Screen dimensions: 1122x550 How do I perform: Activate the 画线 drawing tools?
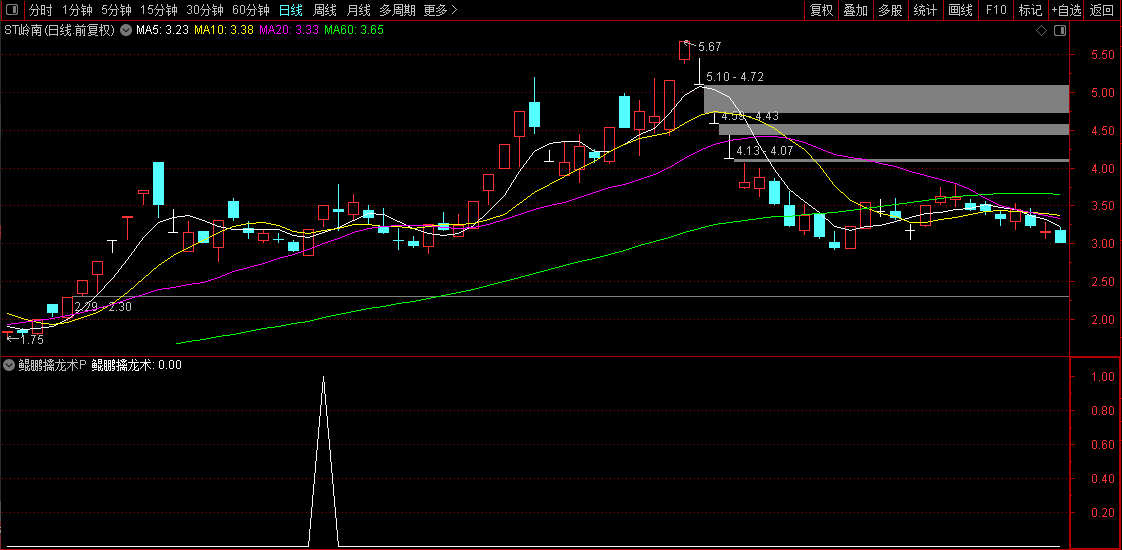[960, 10]
